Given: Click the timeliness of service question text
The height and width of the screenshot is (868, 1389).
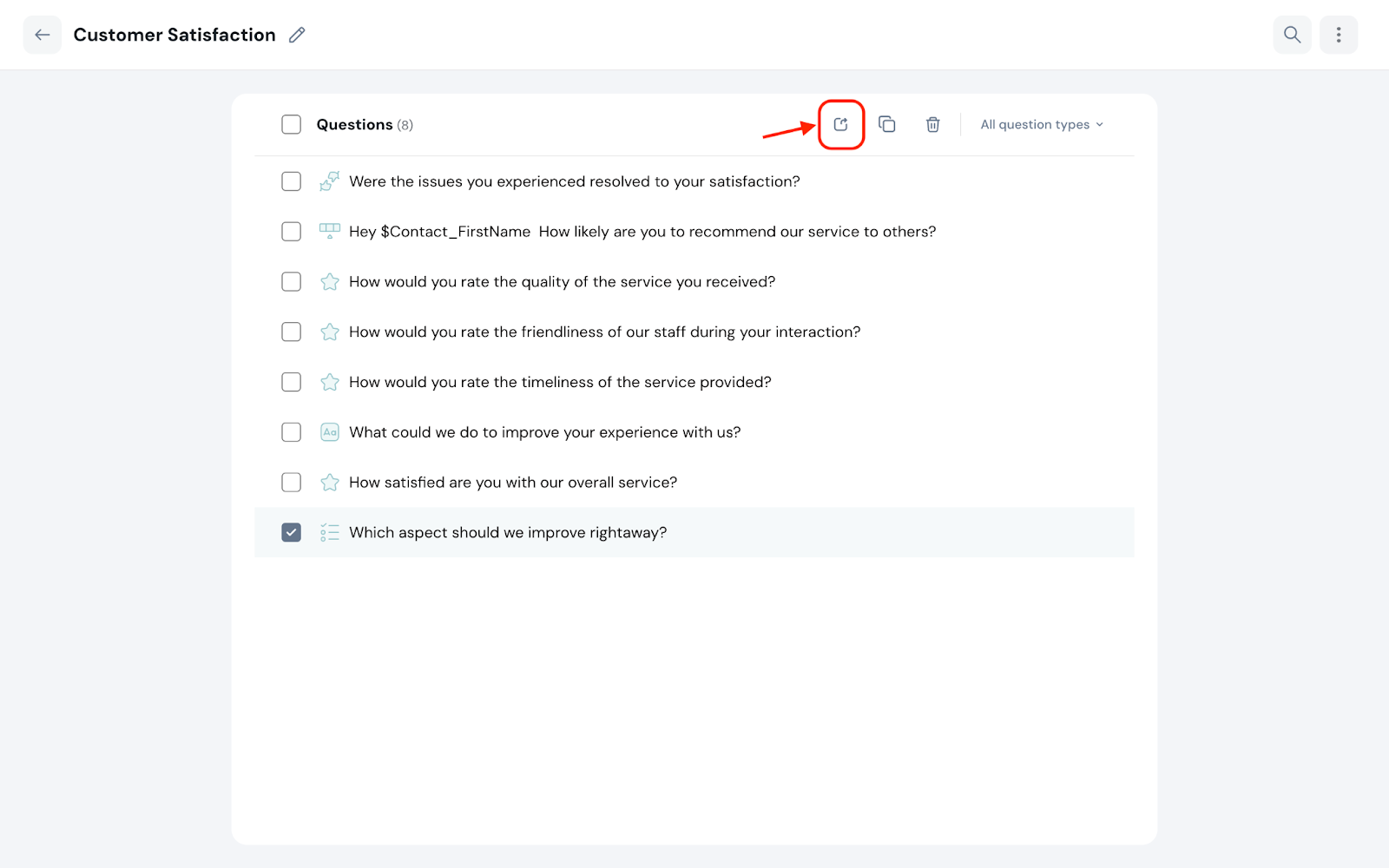Looking at the screenshot, I should click(560, 383).
